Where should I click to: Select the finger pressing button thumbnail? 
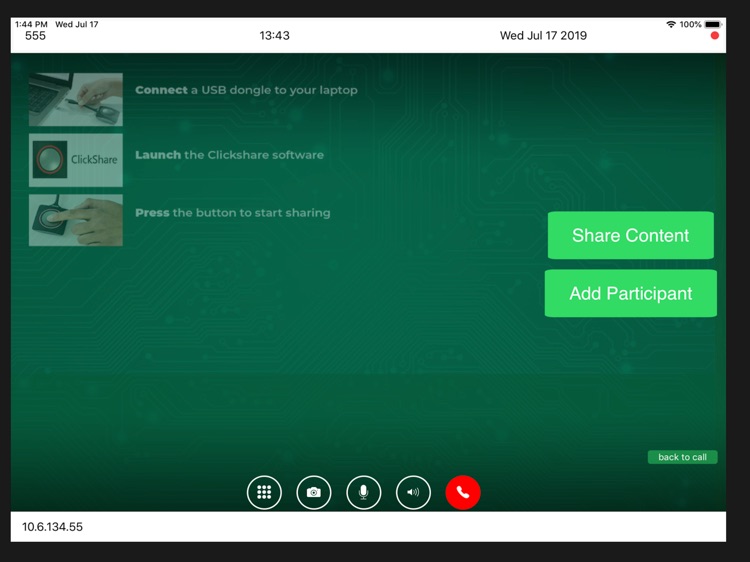click(x=76, y=220)
